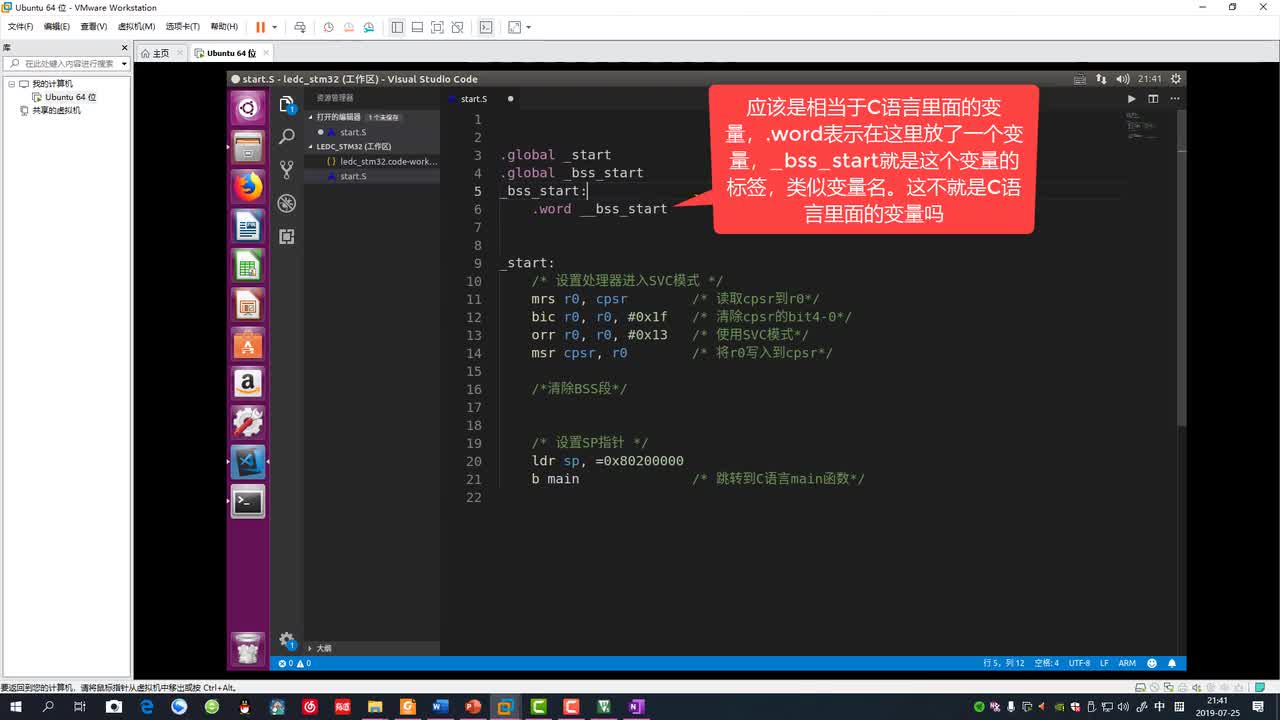Open the 文件(F) menu

tap(20, 27)
